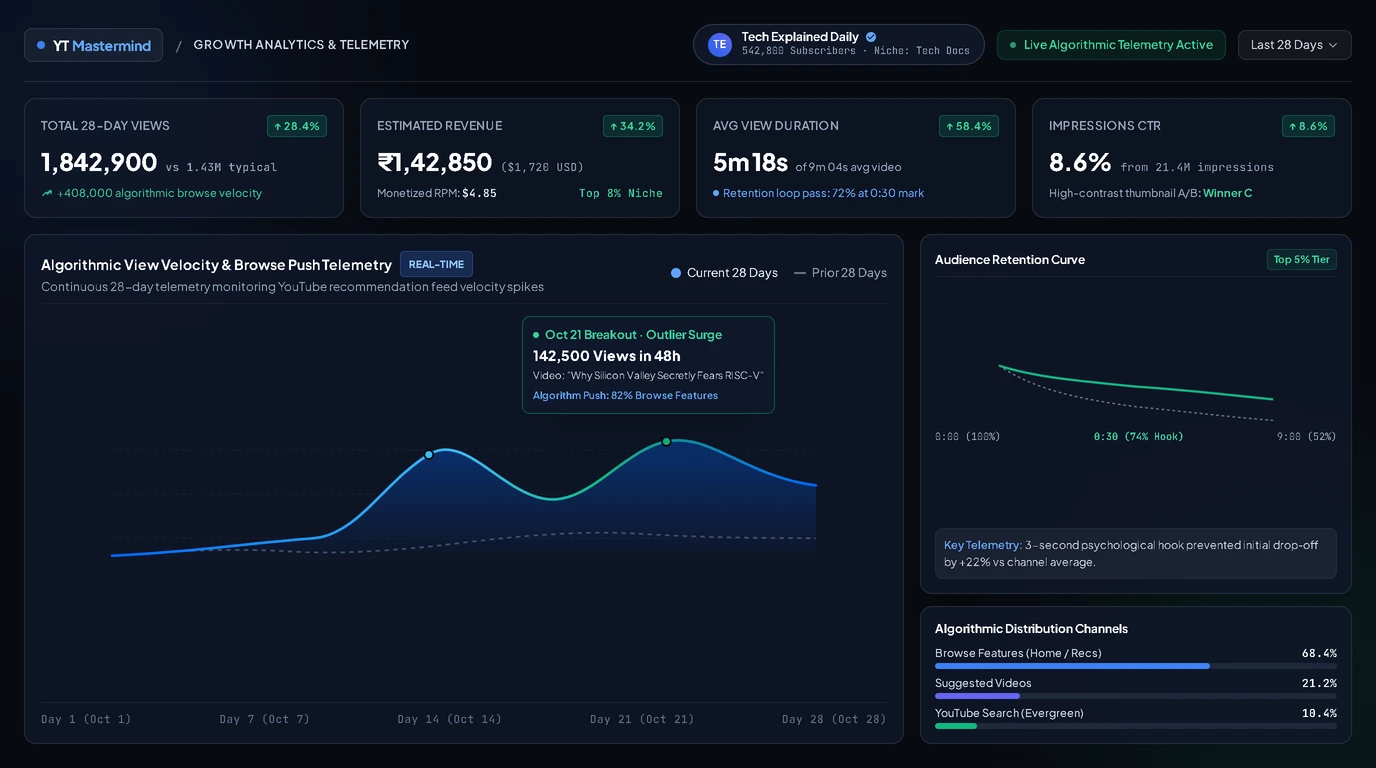Viewport: 1376px width, 768px height.
Task: Click the 10.4% YouTube Search percentage
Action: pyautogui.click(x=1319, y=713)
